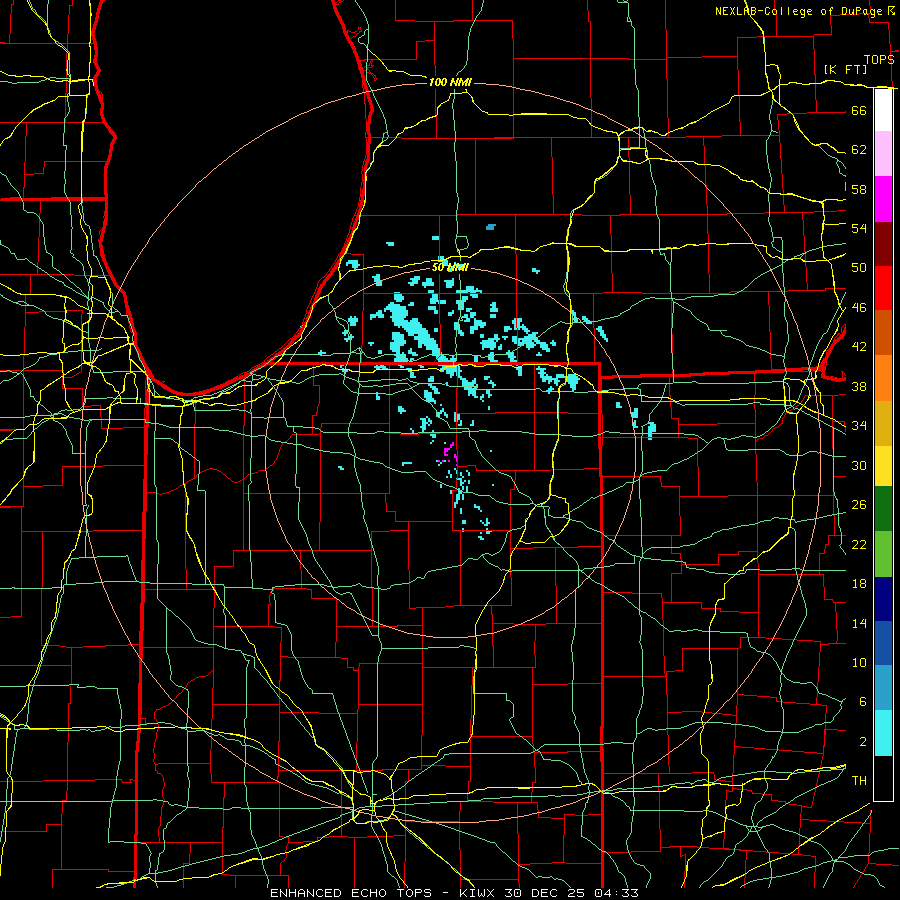
Task: Click legend value 58
Action: pos(859,189)
